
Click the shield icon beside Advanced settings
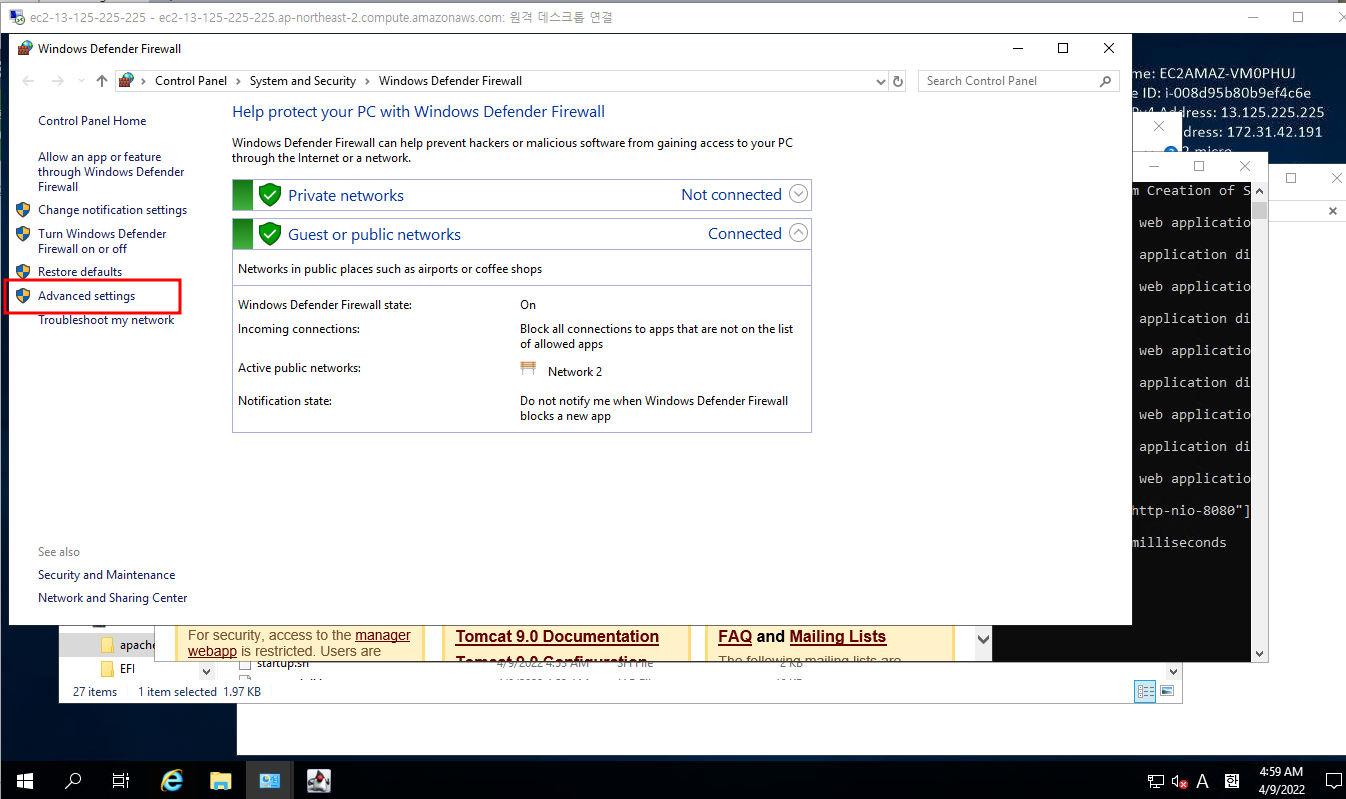[x=24, y=296]
